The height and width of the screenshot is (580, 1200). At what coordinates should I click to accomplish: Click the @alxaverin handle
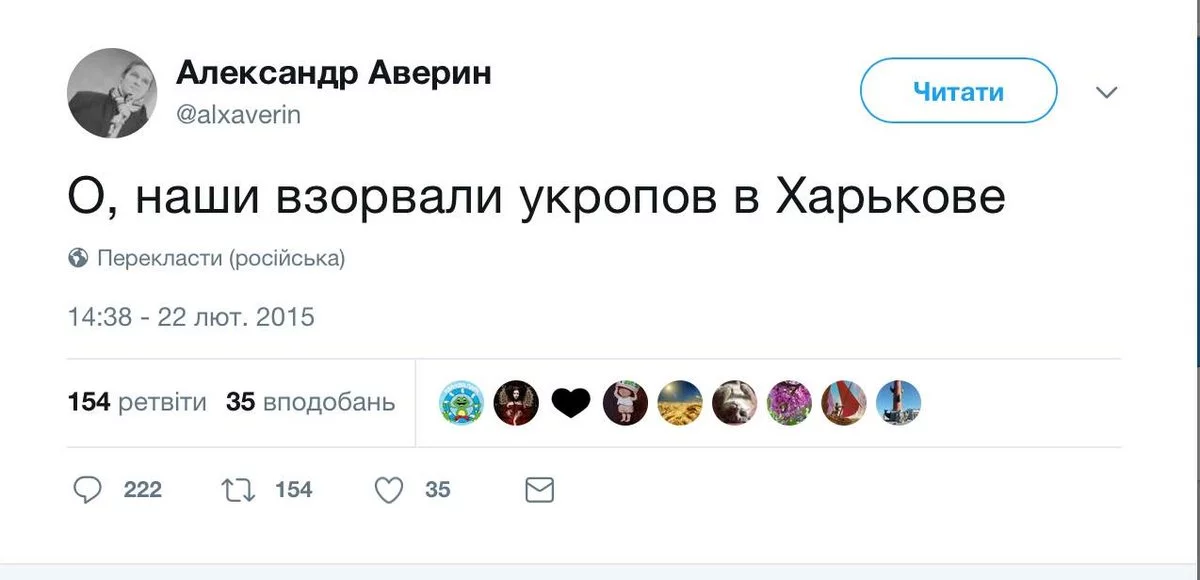238,115
